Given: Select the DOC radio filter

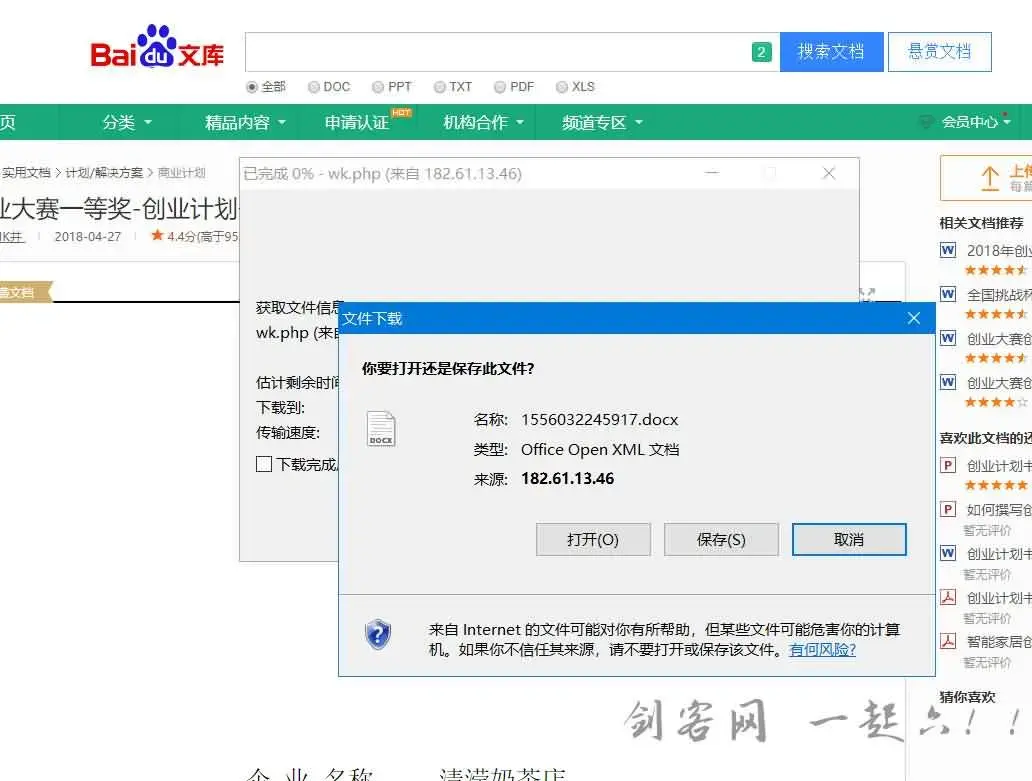Looking at the screenshot, I should pos(313,87).
